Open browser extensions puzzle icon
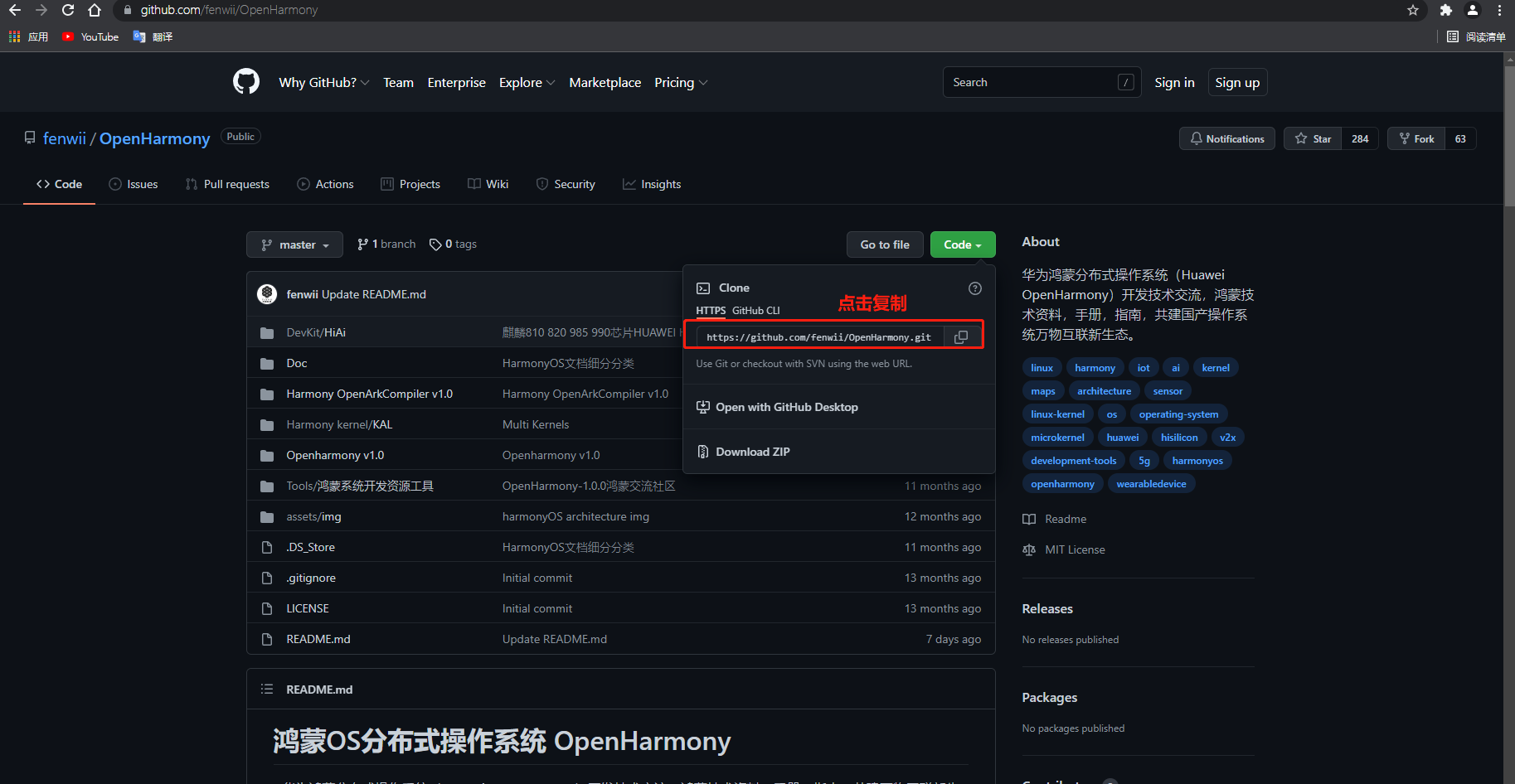1515x784 pixels. coord(1446,10)
